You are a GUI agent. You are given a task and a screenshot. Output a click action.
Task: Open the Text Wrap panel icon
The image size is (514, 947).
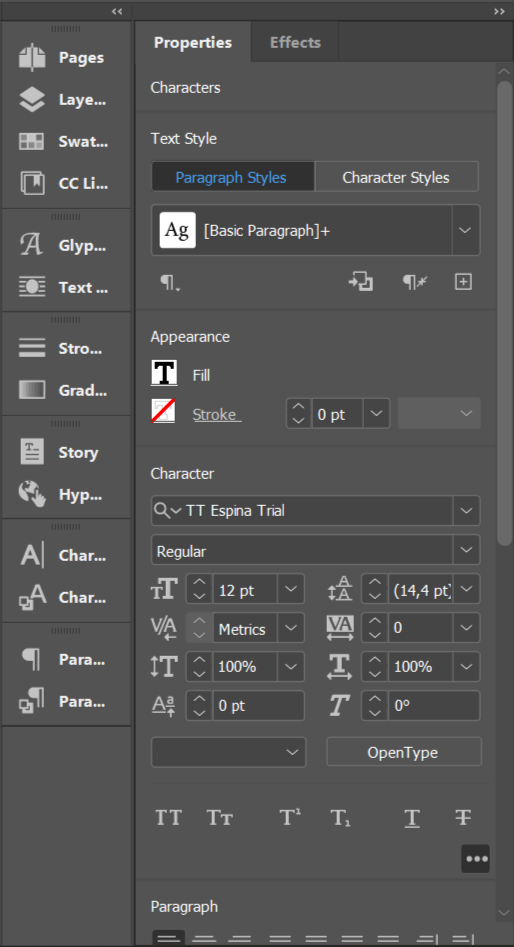[x=32, y=287]
